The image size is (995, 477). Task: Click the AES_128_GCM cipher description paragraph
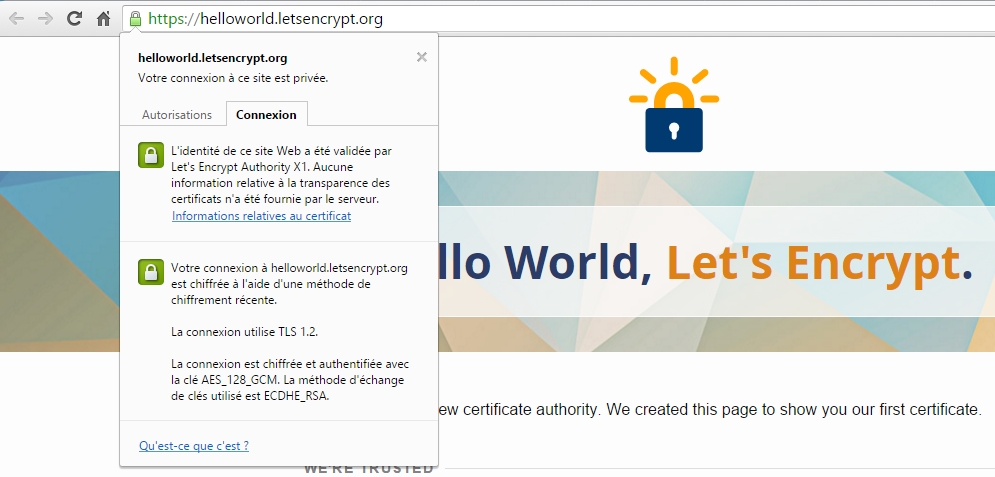click(x=291, y=380)
